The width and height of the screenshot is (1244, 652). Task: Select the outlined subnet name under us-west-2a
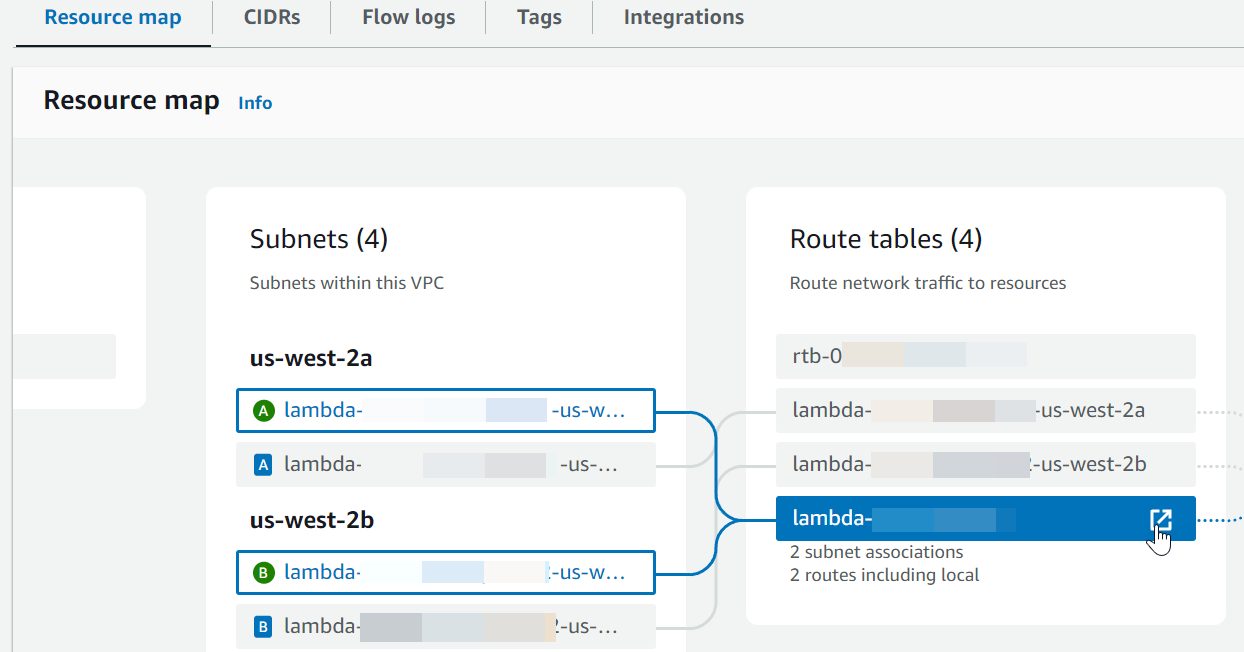455,410
